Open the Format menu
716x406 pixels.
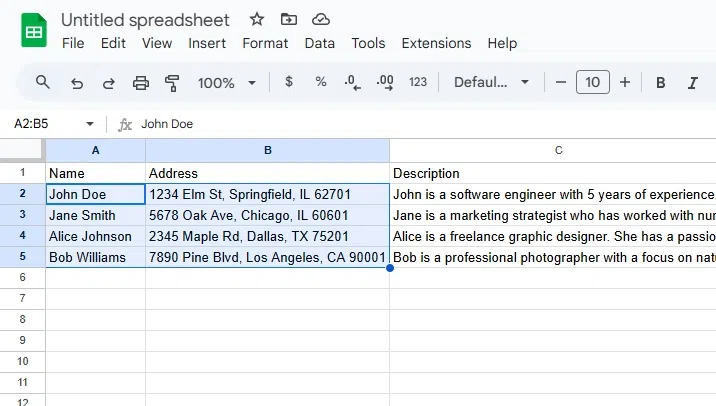click(x=265, y=43)
